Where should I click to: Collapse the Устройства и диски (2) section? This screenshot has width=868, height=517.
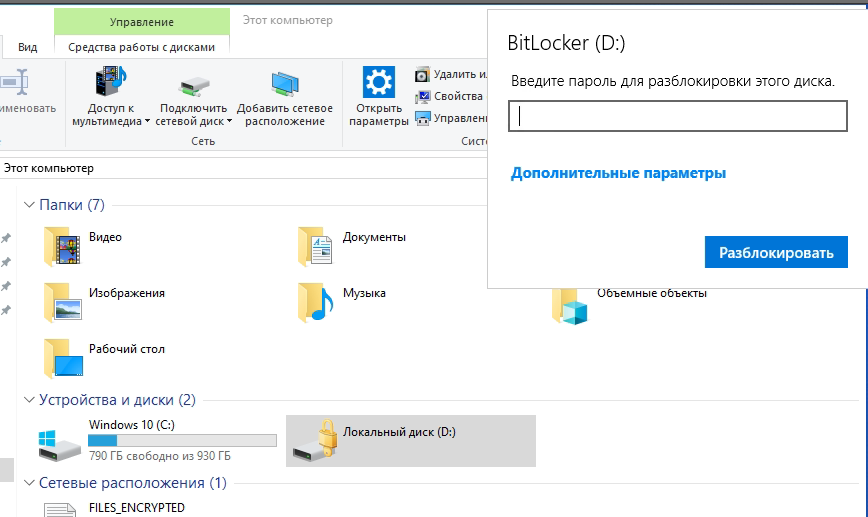(x=29, y=400)
